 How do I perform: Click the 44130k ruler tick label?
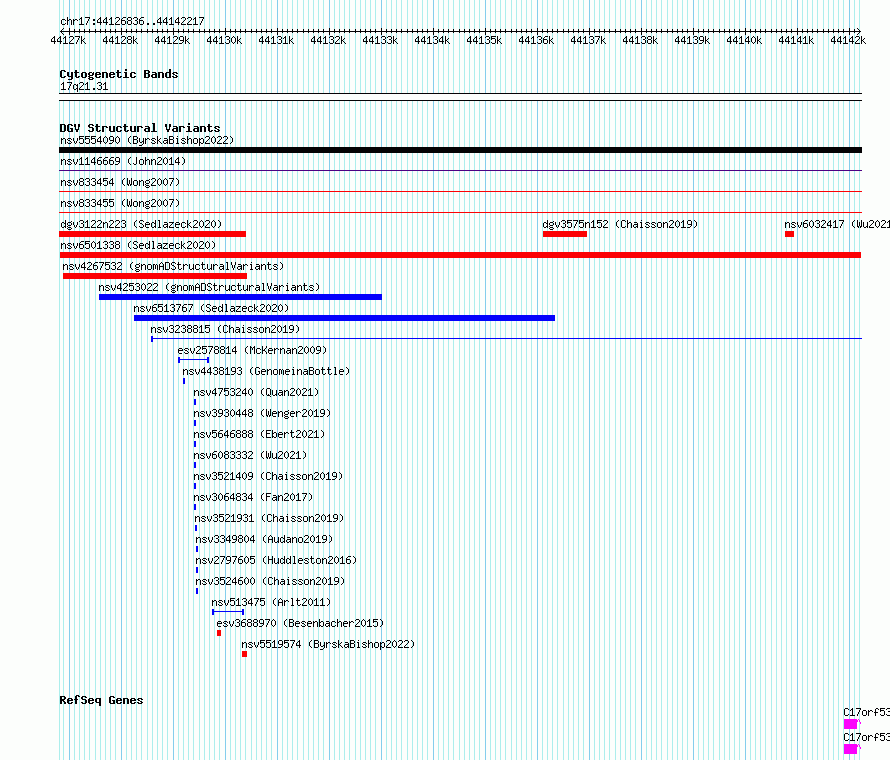click(x=224, y=40)
